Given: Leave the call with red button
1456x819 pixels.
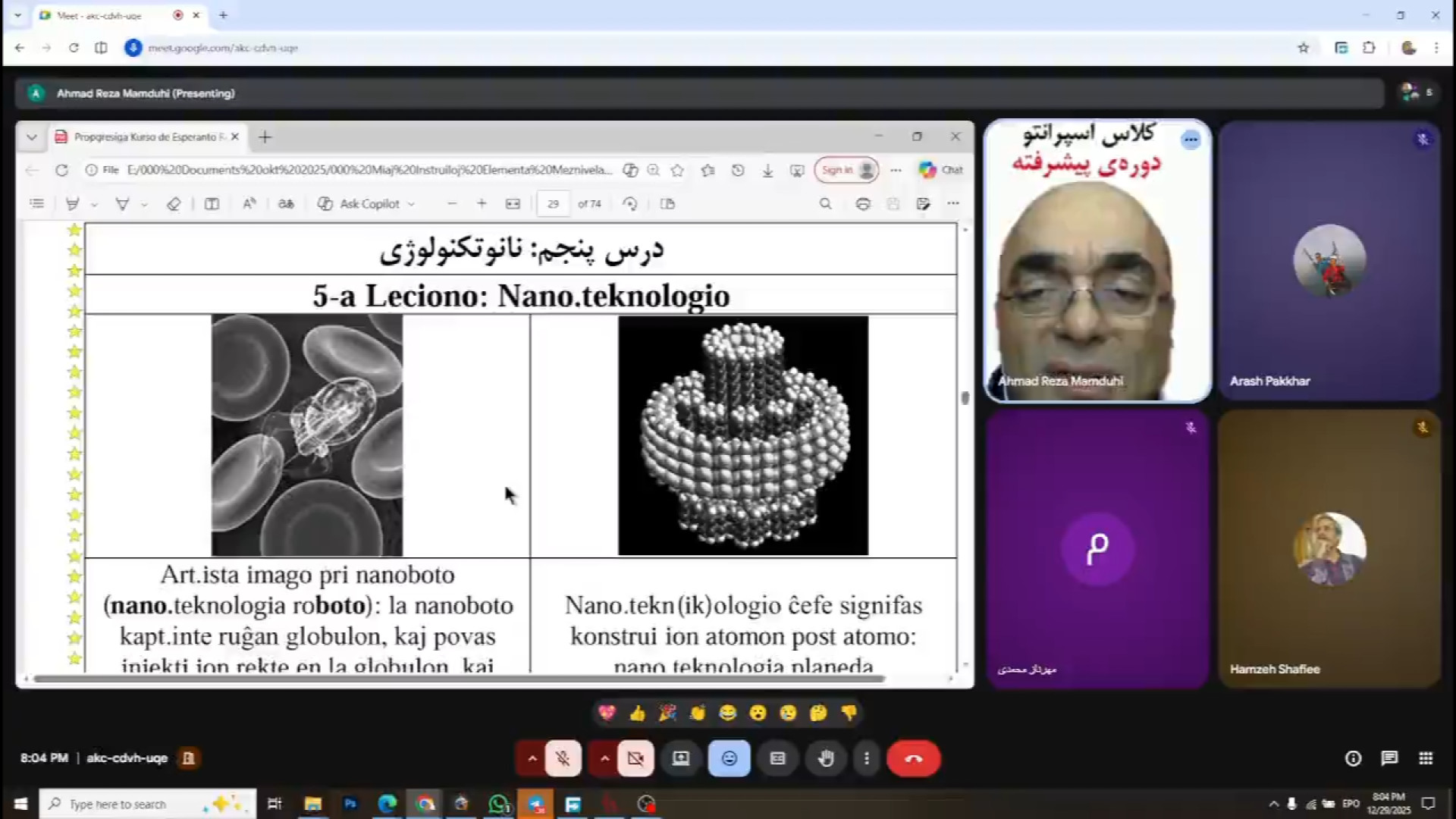Looking at the screenshot, I should point(913,758).
